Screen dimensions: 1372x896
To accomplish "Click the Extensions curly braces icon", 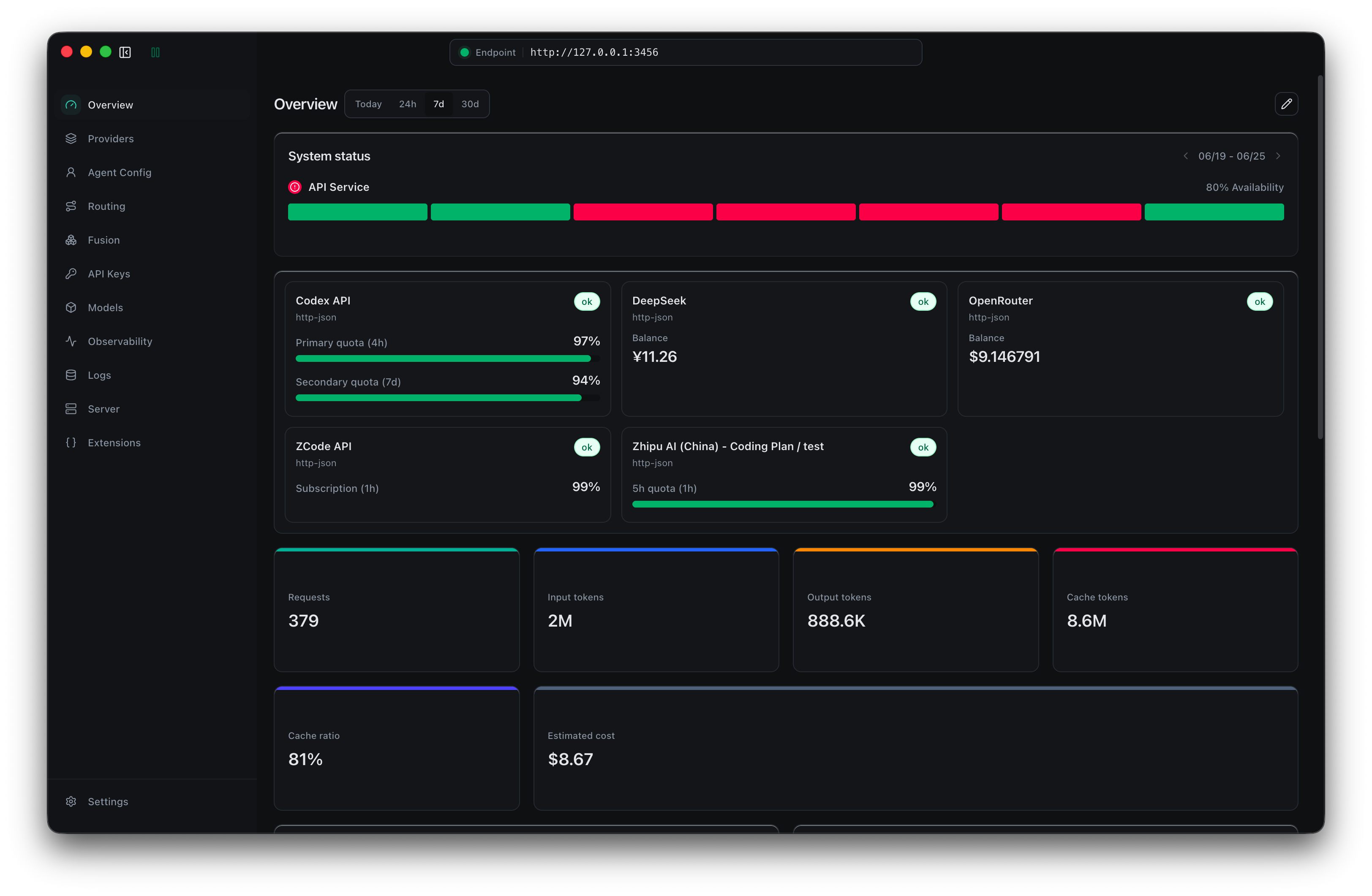I will (71, 443).
